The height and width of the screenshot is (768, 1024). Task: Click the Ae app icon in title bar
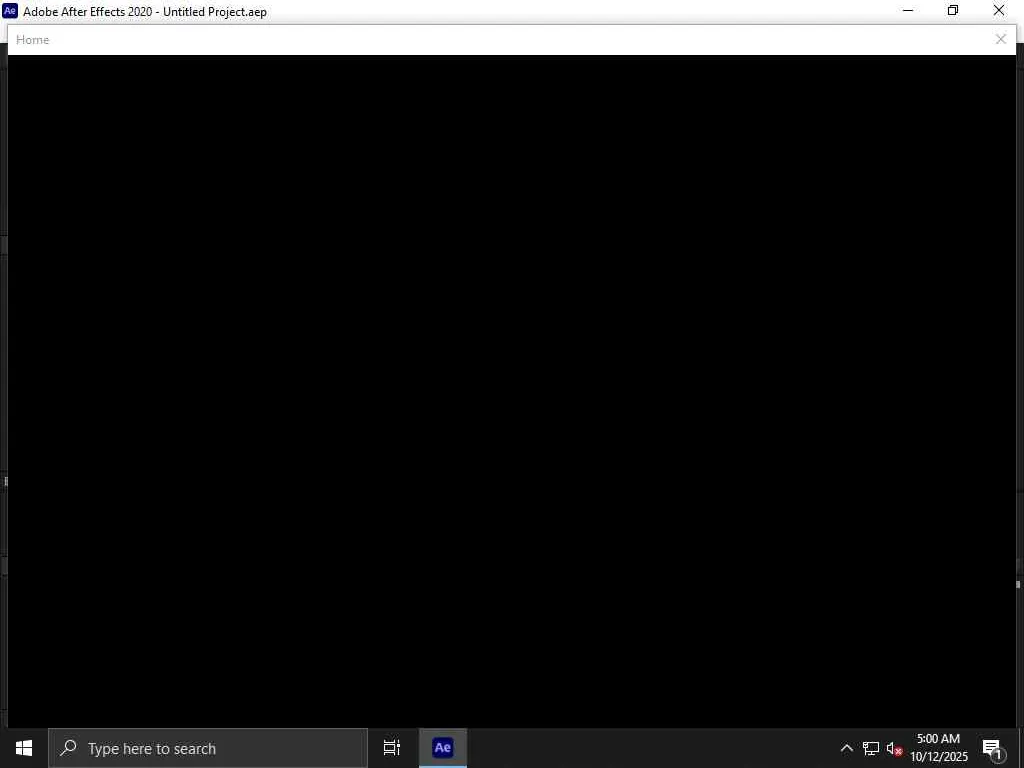point(10,11)
